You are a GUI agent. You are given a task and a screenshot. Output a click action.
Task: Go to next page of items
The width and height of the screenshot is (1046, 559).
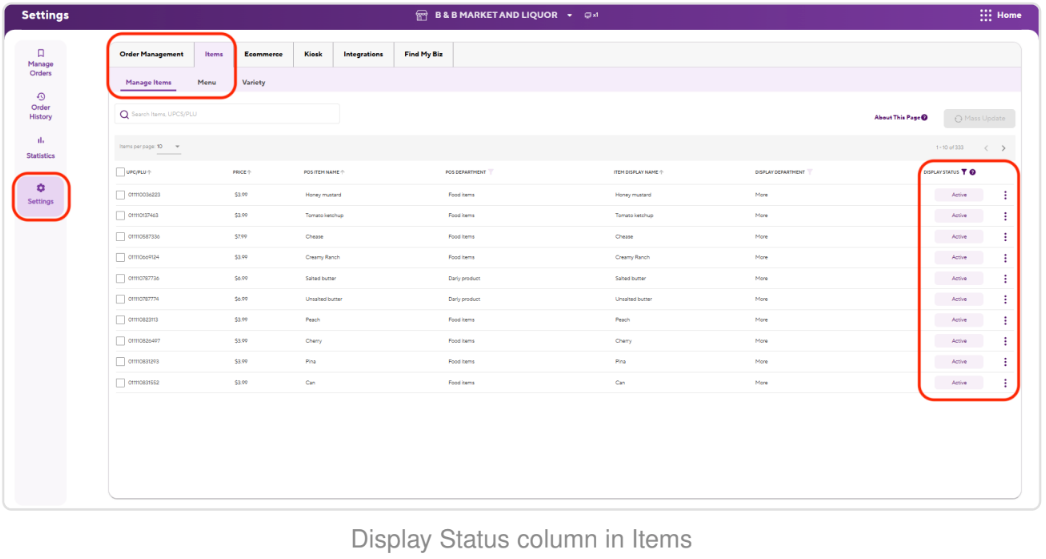[1003, 148]
